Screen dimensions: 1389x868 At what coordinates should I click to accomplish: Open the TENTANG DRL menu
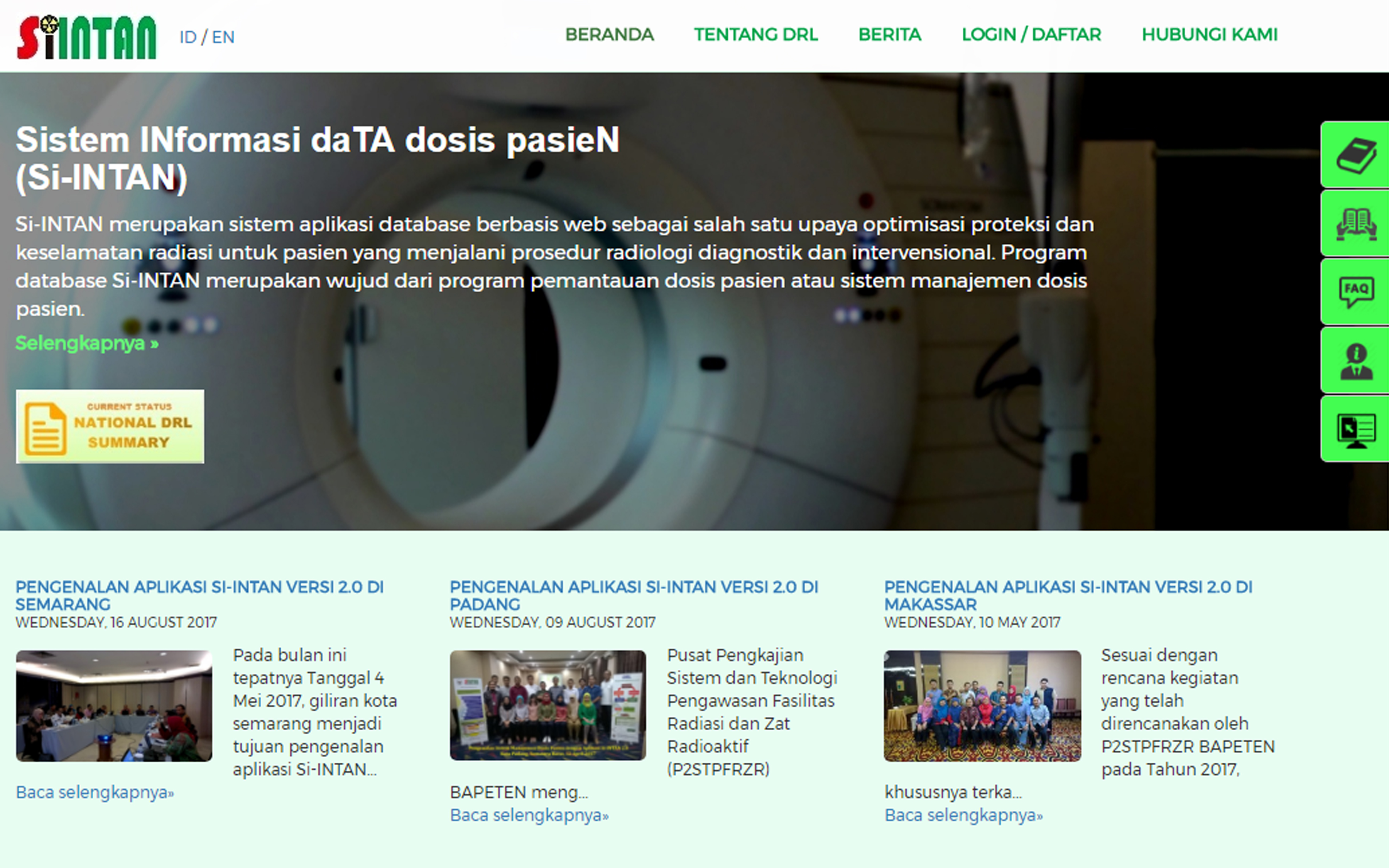point(756,34)
